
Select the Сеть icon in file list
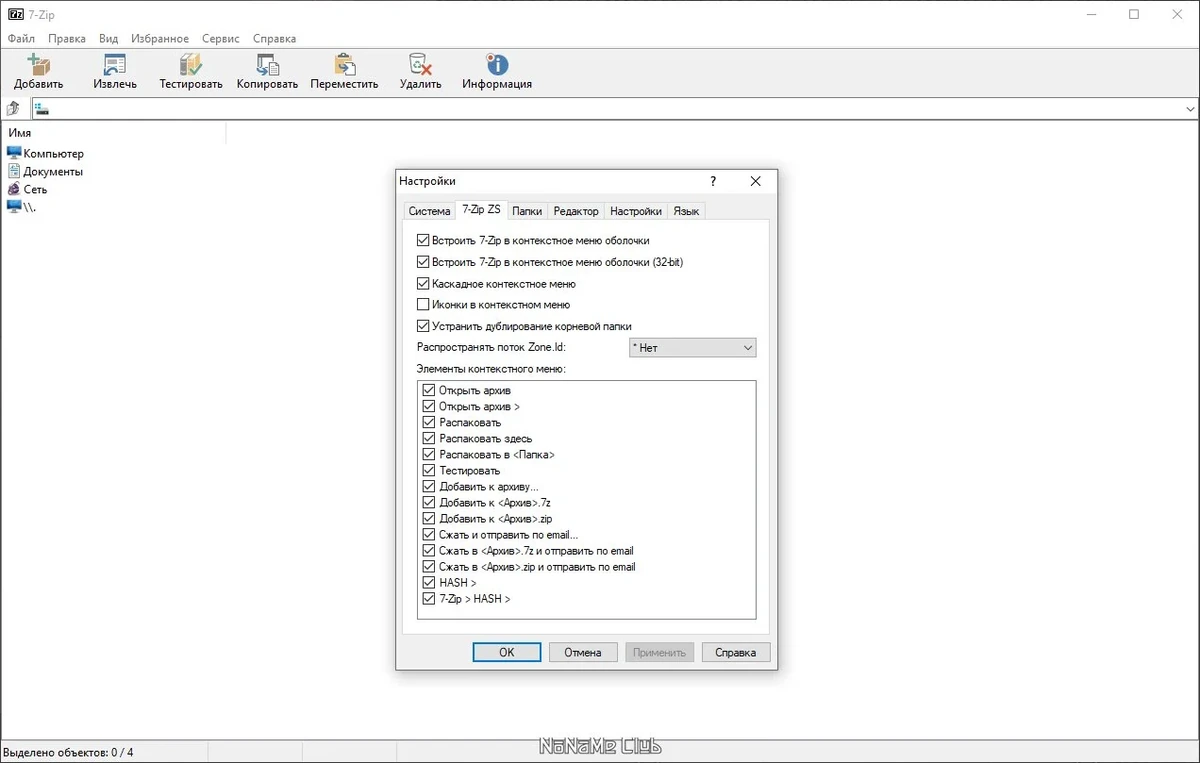coord(14,189)
